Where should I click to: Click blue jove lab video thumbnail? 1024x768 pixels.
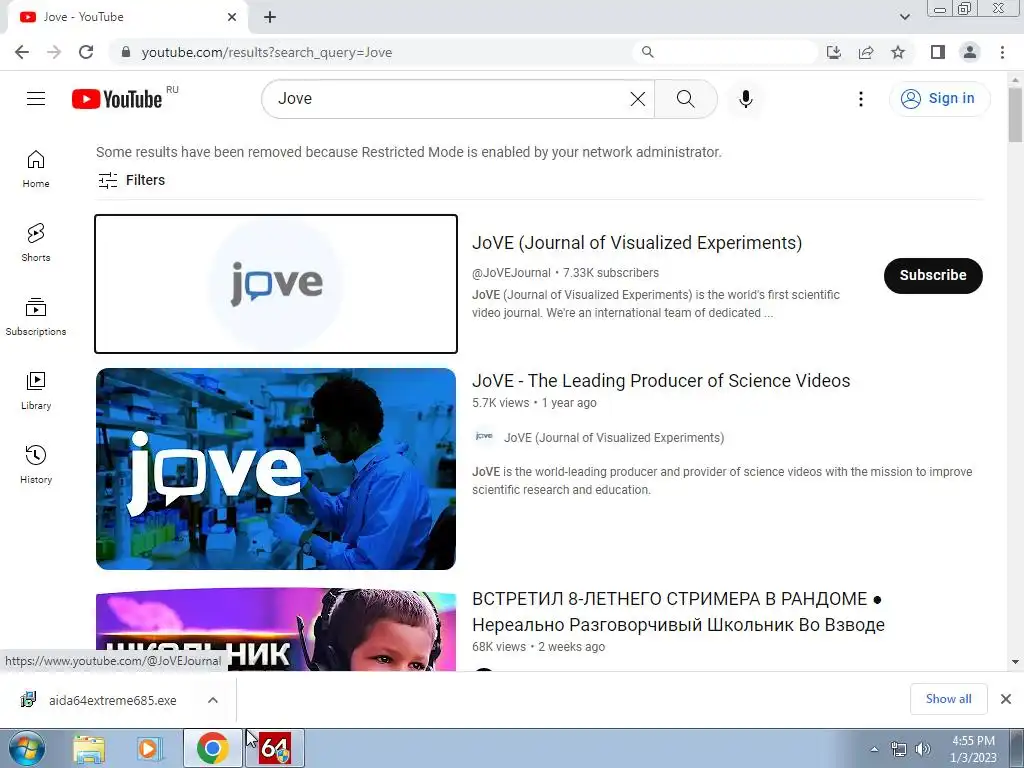point(276,469)
